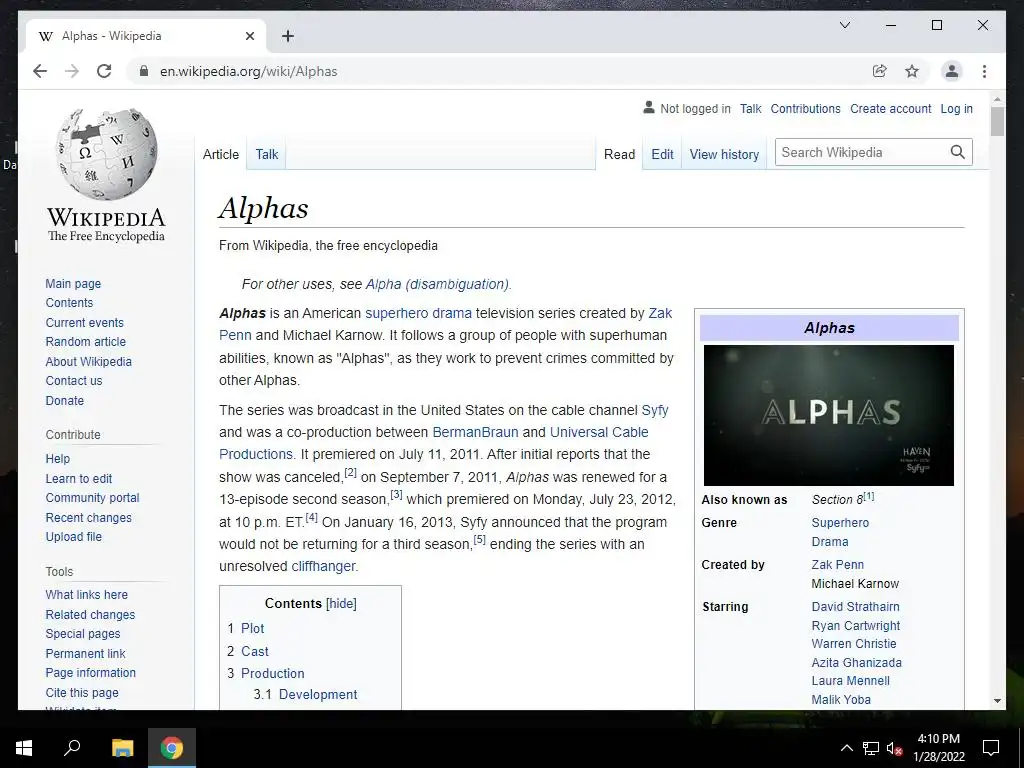Image resolution: width=1024 pixels, height=768 pixels.
Task: Click the browser forward arrow
Action: coord(72,71)
